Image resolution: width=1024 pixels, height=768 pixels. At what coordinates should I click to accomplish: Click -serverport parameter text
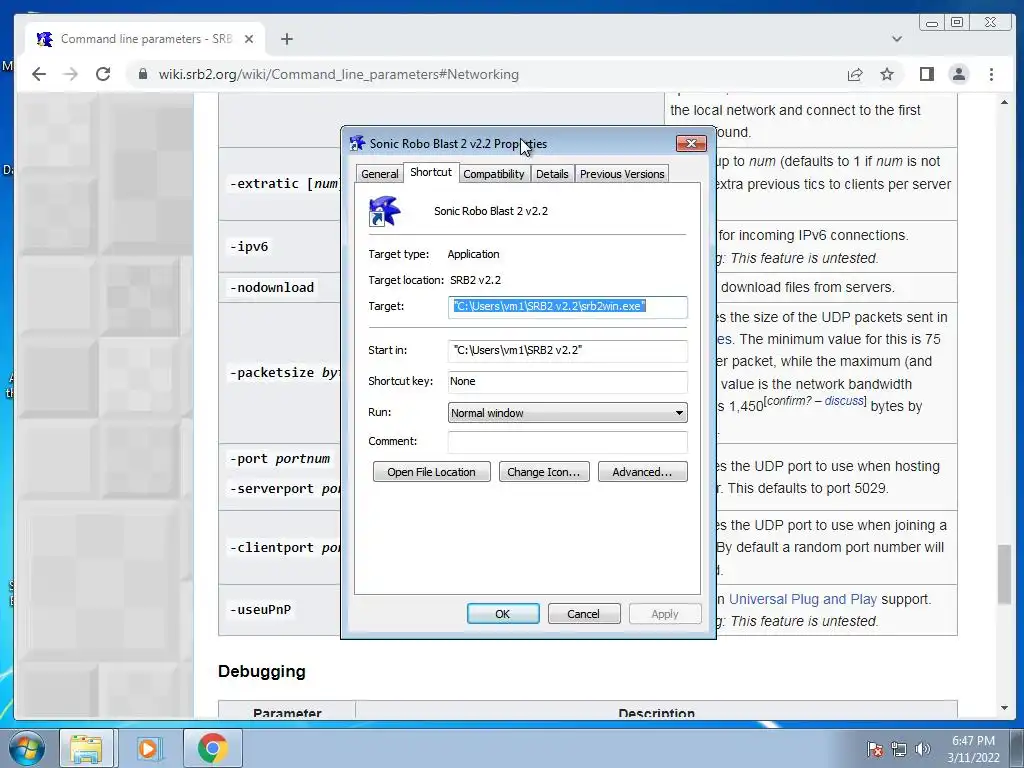click(284, 488)
